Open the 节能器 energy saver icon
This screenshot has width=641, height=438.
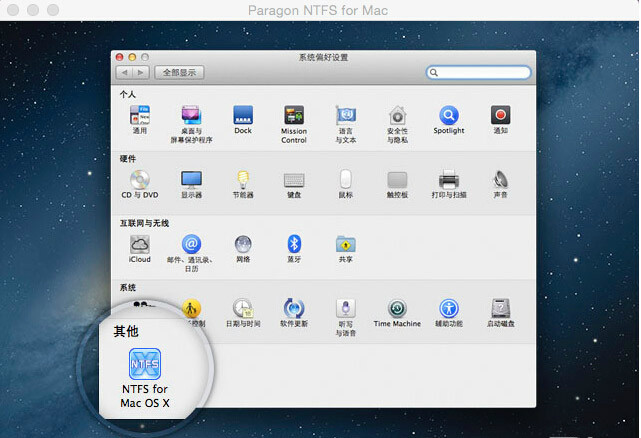(243, 180)
